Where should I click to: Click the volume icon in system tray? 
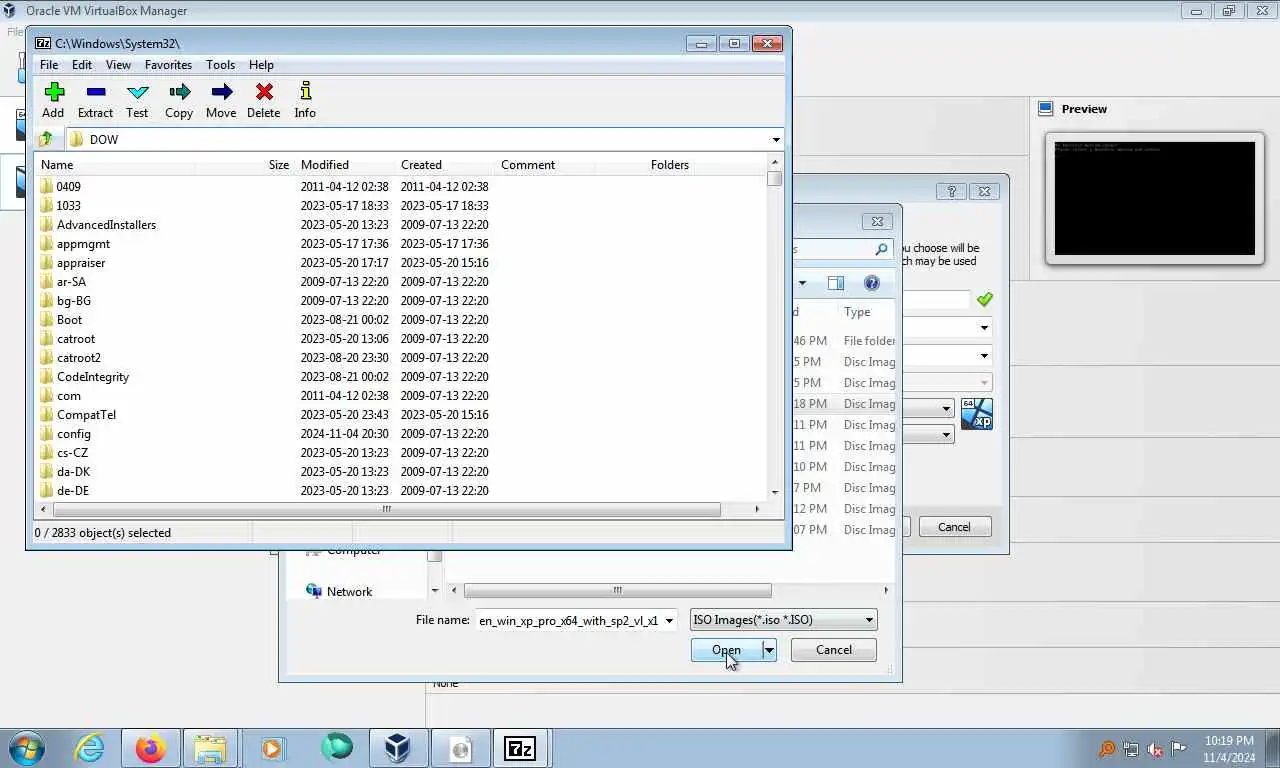[1155, 749]
